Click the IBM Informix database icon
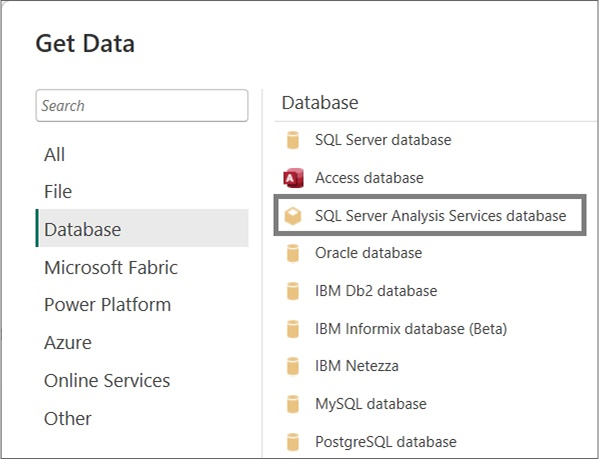 [293, 329]
